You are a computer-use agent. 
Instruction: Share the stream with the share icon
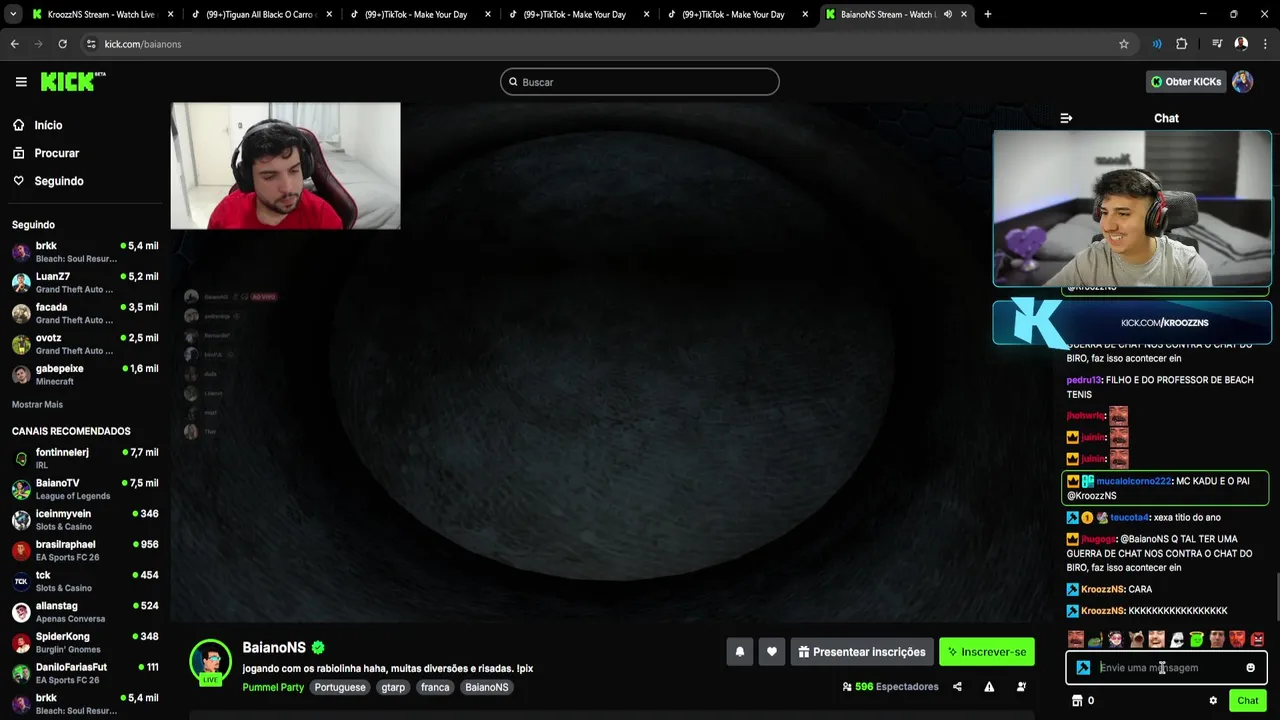coord(957,687)
